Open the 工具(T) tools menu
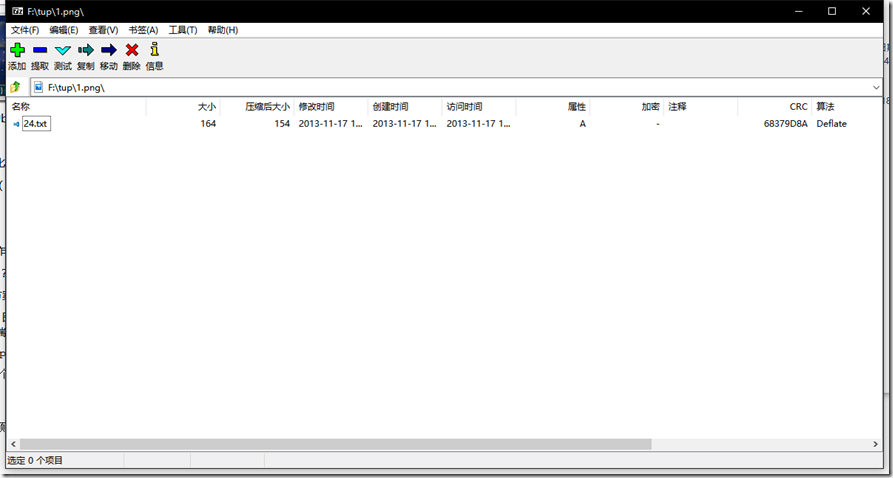Screen dimensions: 893x478 pos(183,30)
